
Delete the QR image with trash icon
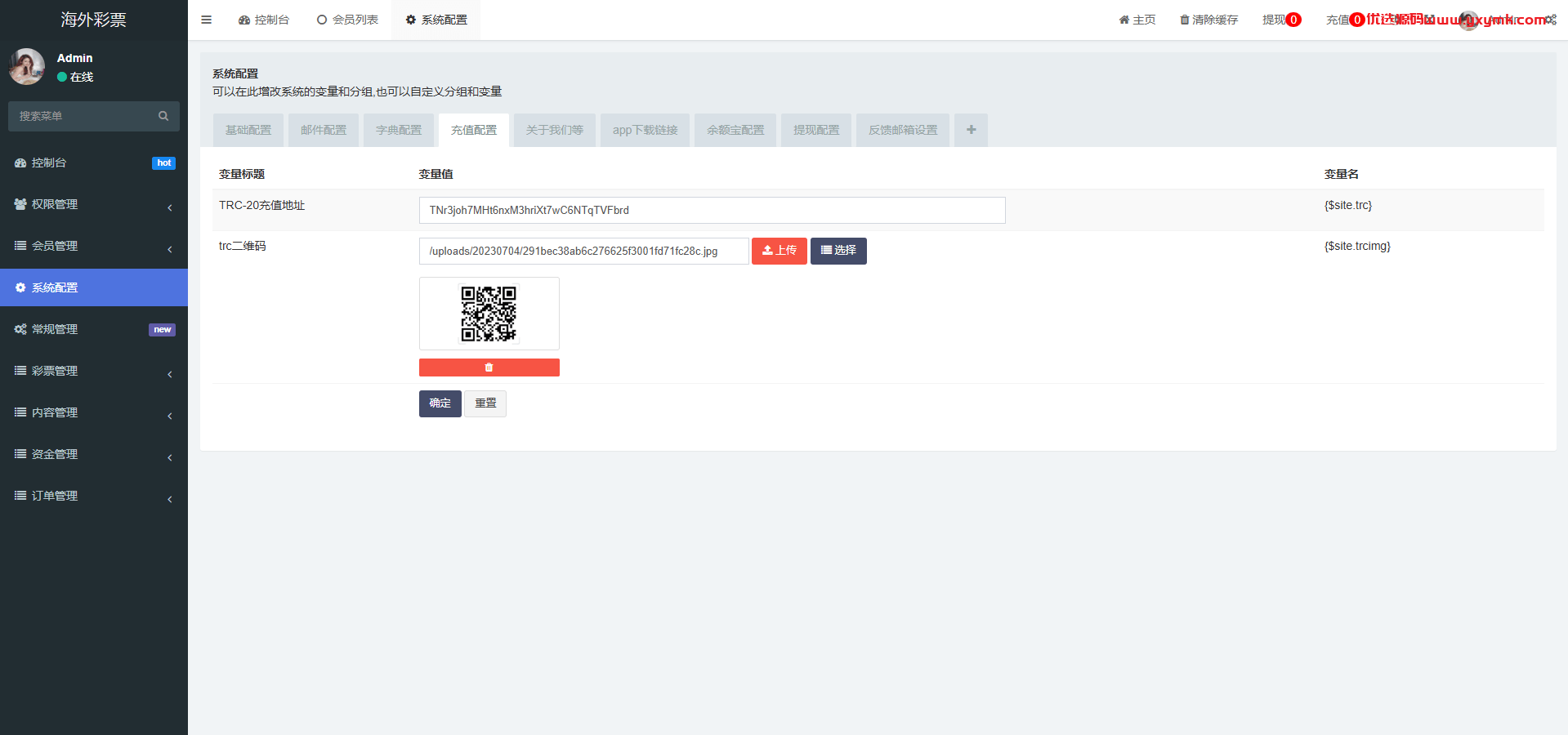point(489,367)
